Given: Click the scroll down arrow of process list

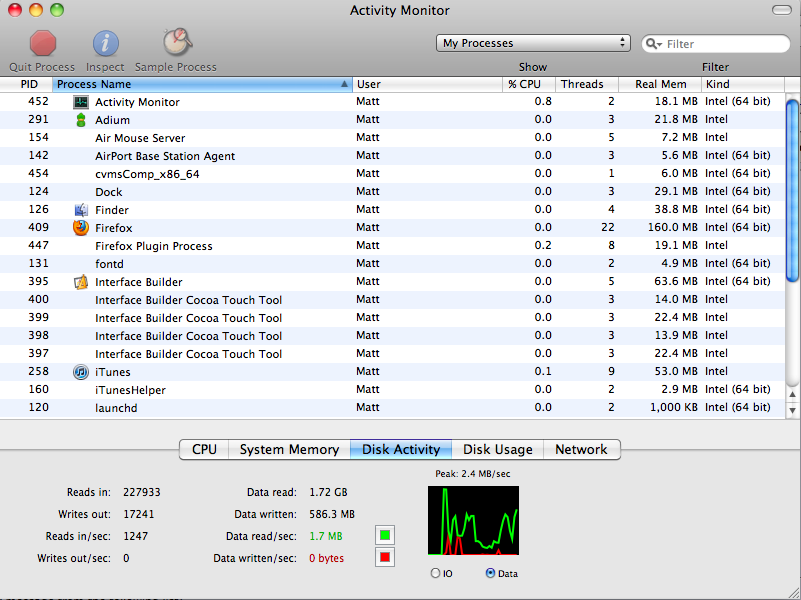Looking at the screenshot, I should (792, 410).
